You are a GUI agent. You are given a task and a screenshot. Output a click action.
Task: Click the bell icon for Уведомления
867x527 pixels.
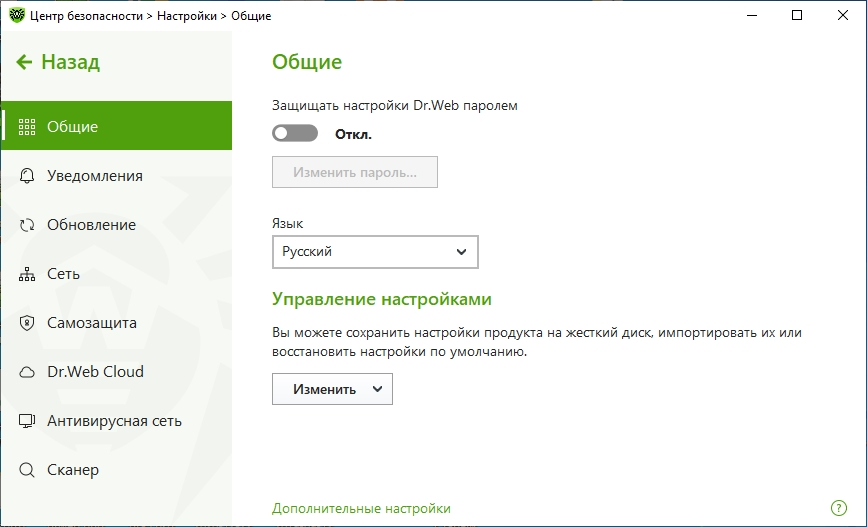pos(27,176)
